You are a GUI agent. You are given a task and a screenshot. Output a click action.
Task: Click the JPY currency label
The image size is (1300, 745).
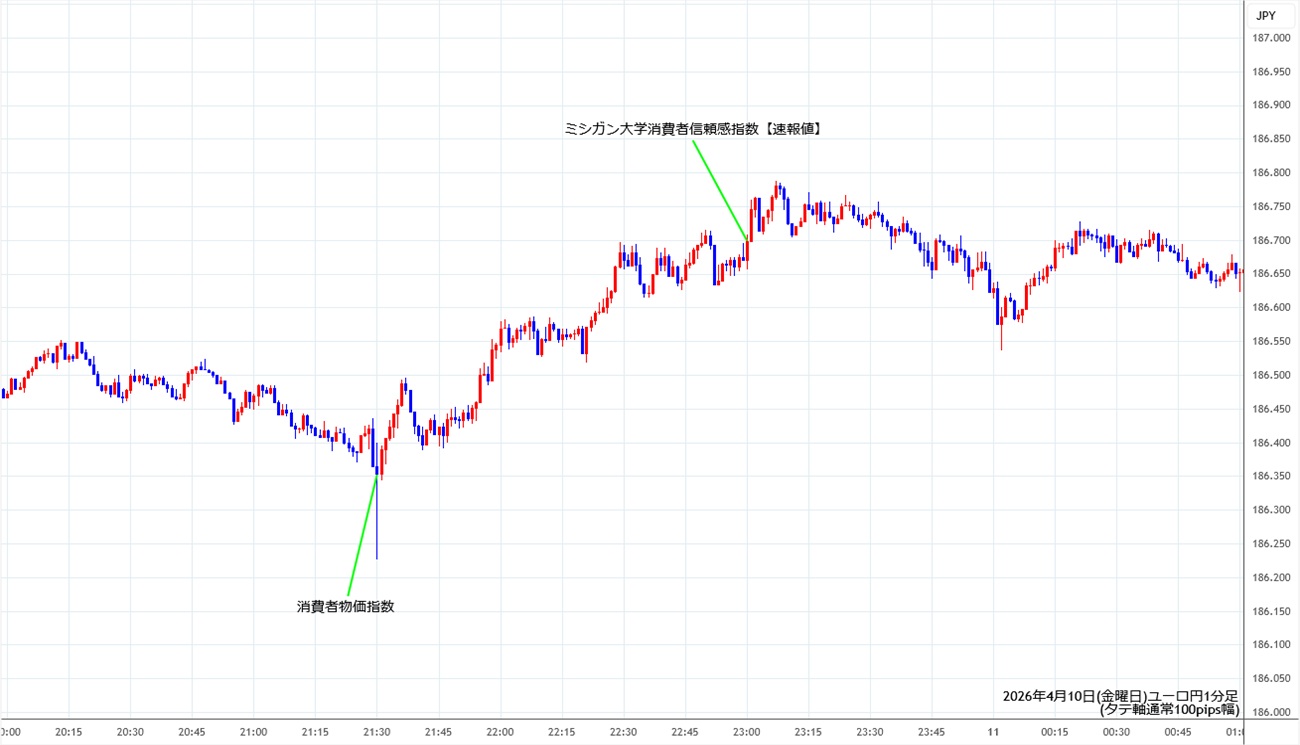pyautogui.click(x=1265, y=15)
